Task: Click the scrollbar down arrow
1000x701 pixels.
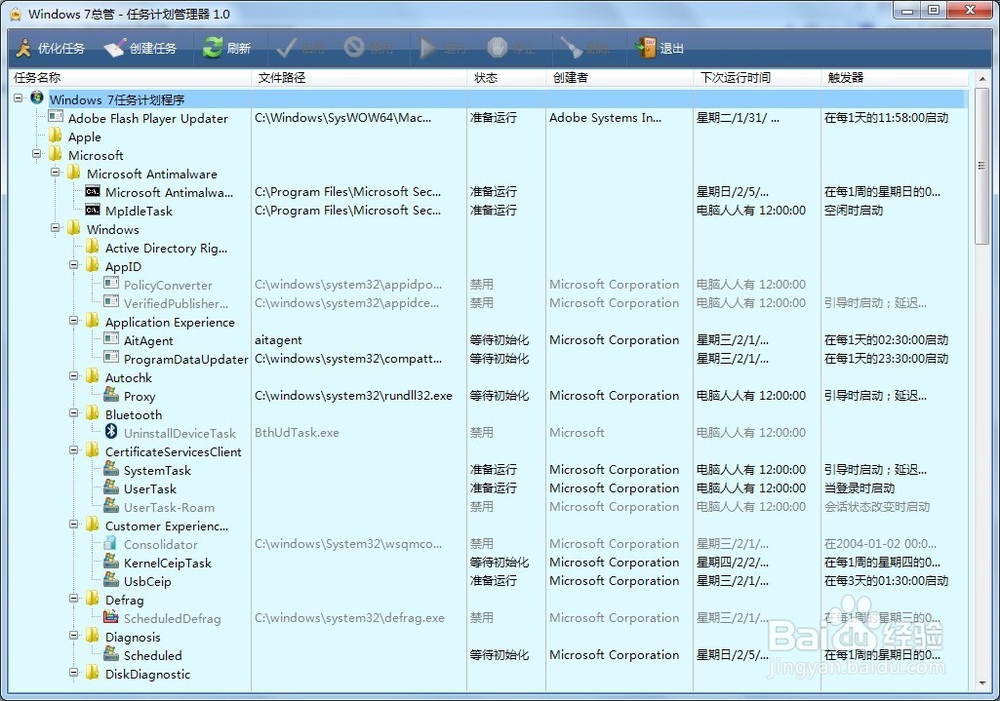Action: (982, 683)
